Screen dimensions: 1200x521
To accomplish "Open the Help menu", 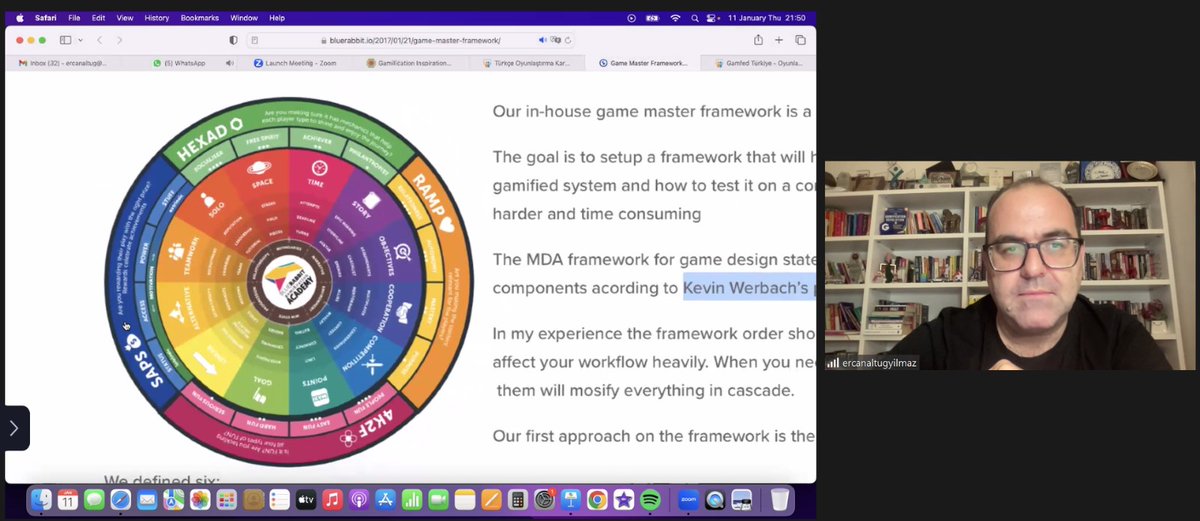I will pos(277,17).
